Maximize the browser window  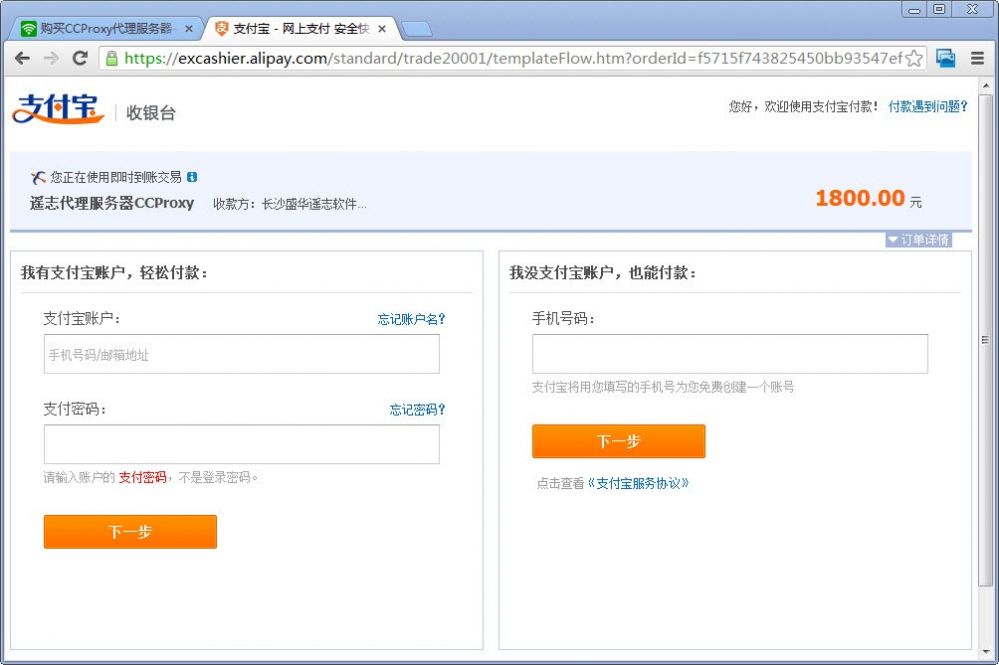(x=939, y=9)
